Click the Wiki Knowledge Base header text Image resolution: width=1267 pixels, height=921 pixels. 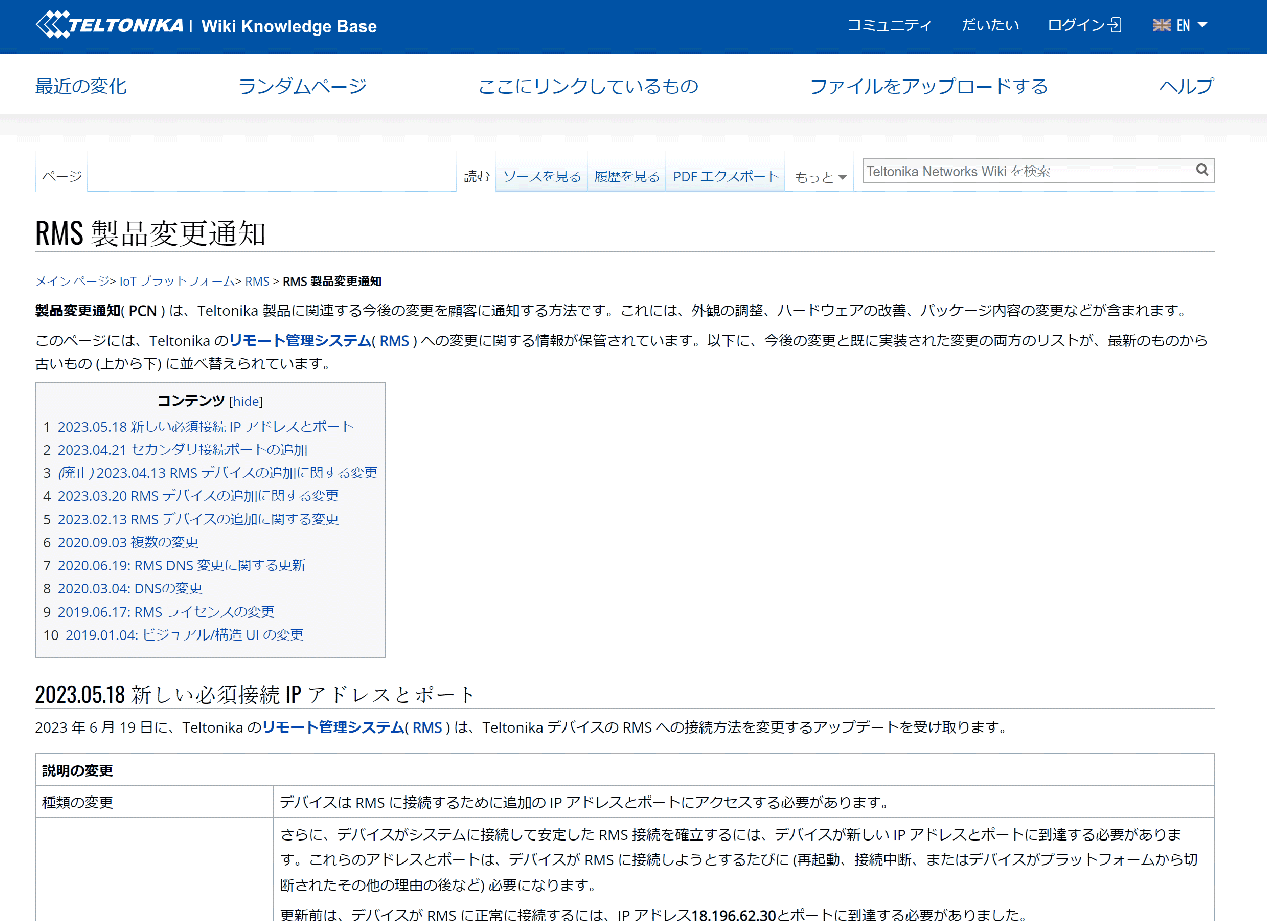click(289, 26)
